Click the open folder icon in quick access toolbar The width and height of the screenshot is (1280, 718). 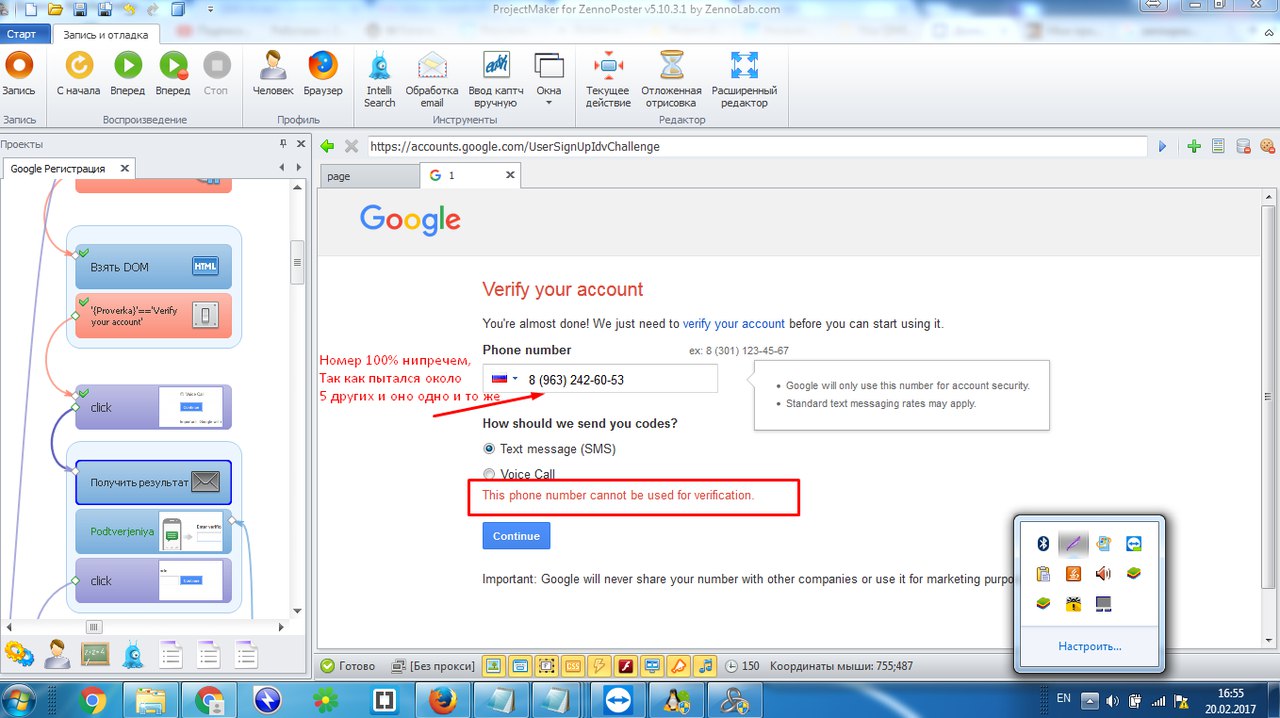56,9
